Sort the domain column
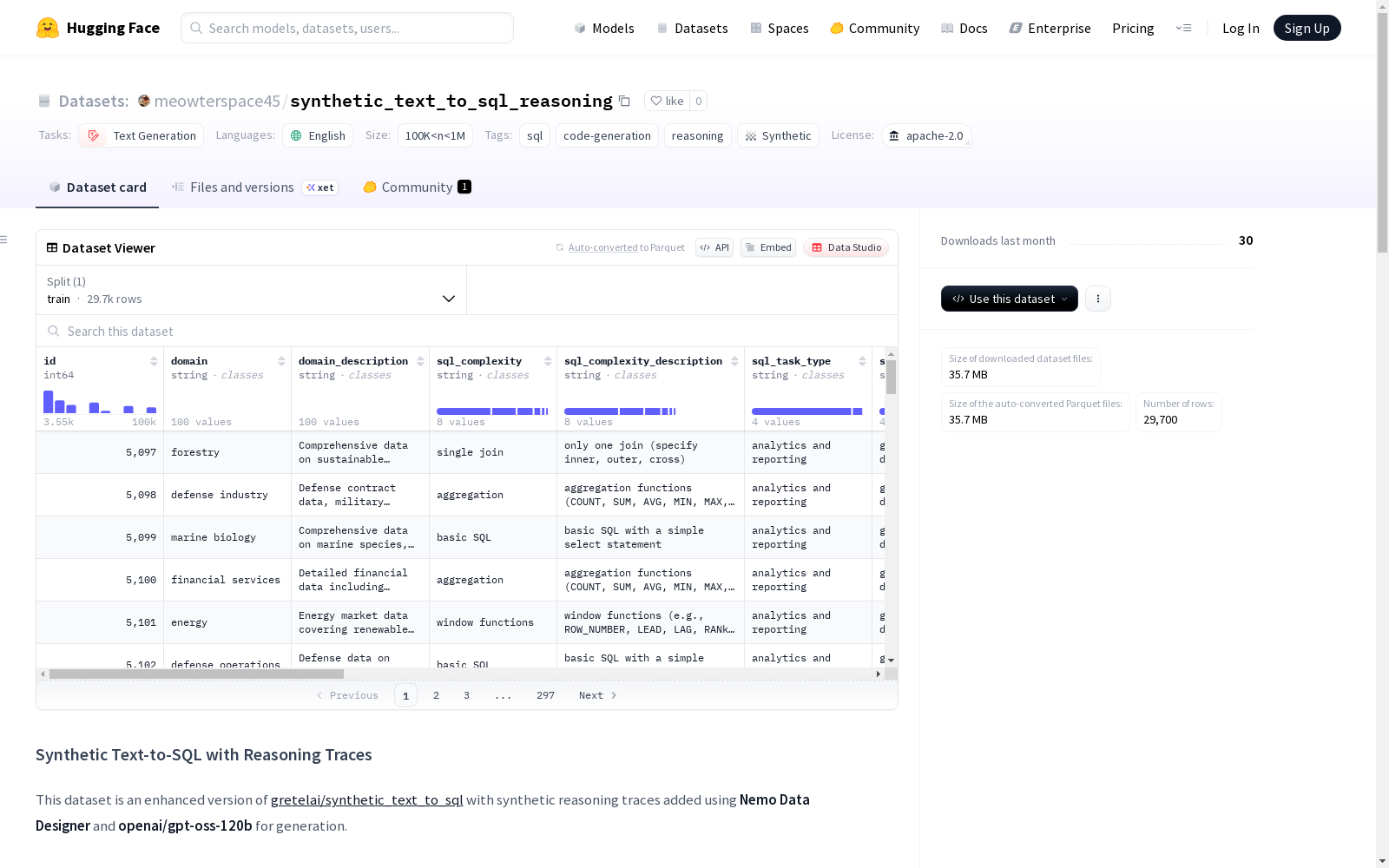 click(281, 361)
